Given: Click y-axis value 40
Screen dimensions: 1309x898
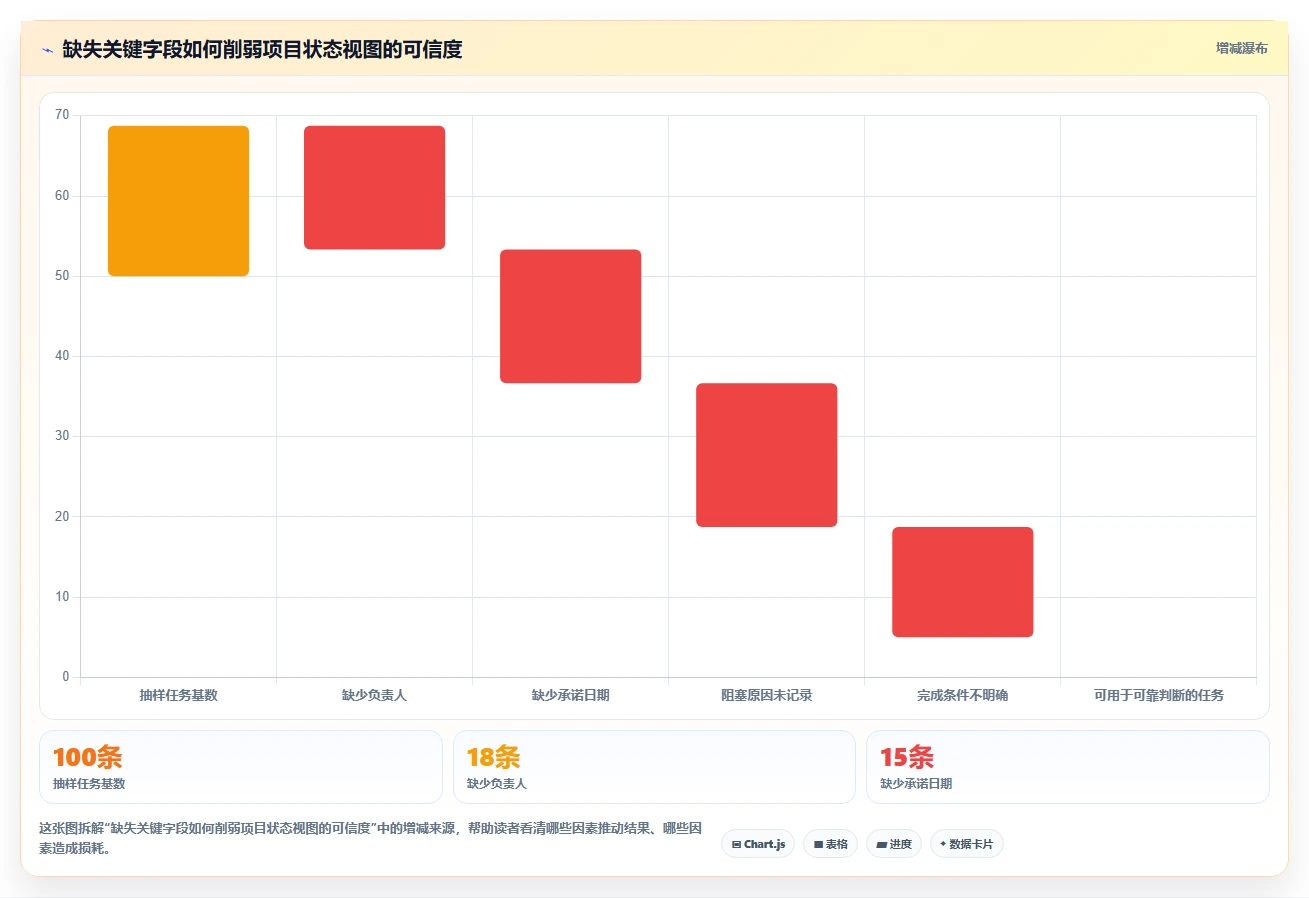Looking at the screenshot, I should coord(62,356).
